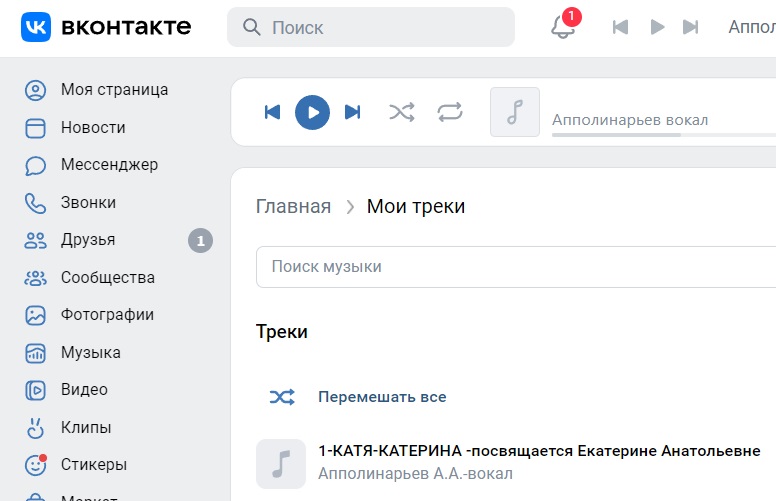Skip to previous track in header
Image resolution: width=776 pixels, height=501 pixels.
620,27
